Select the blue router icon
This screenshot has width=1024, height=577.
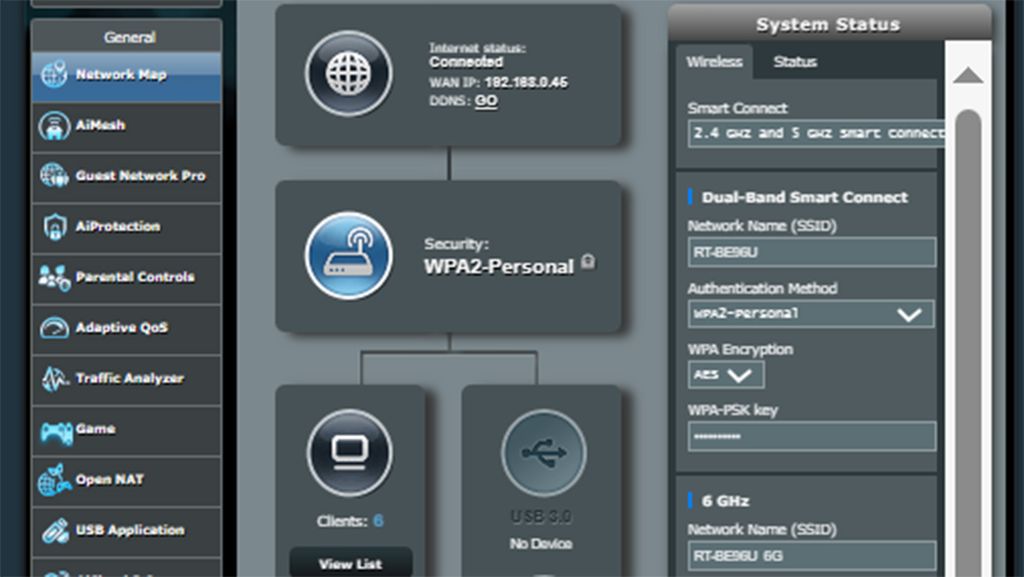click(x=349, y=255)
